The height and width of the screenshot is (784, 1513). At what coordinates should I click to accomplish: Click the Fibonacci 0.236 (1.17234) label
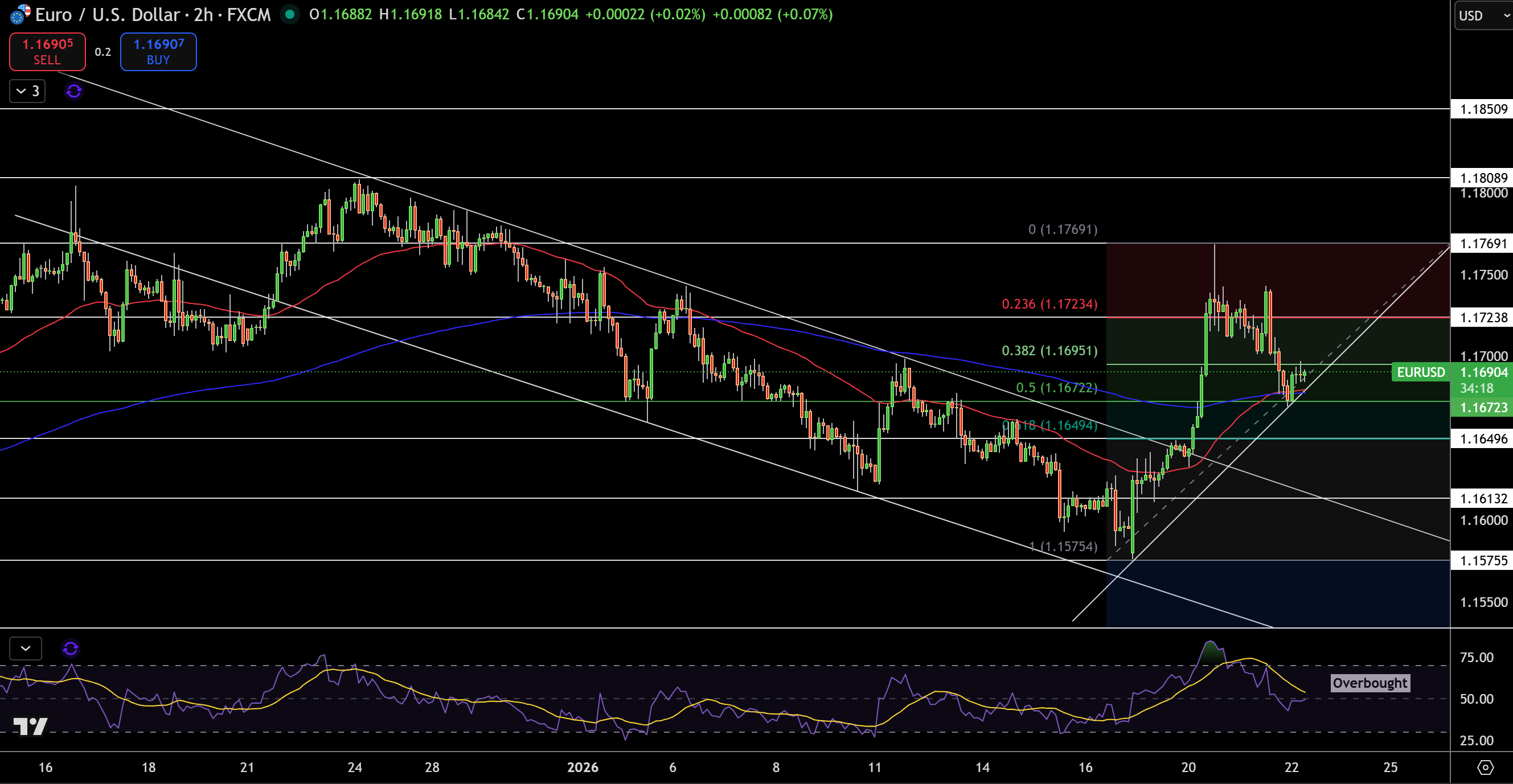click(1049, 303)
